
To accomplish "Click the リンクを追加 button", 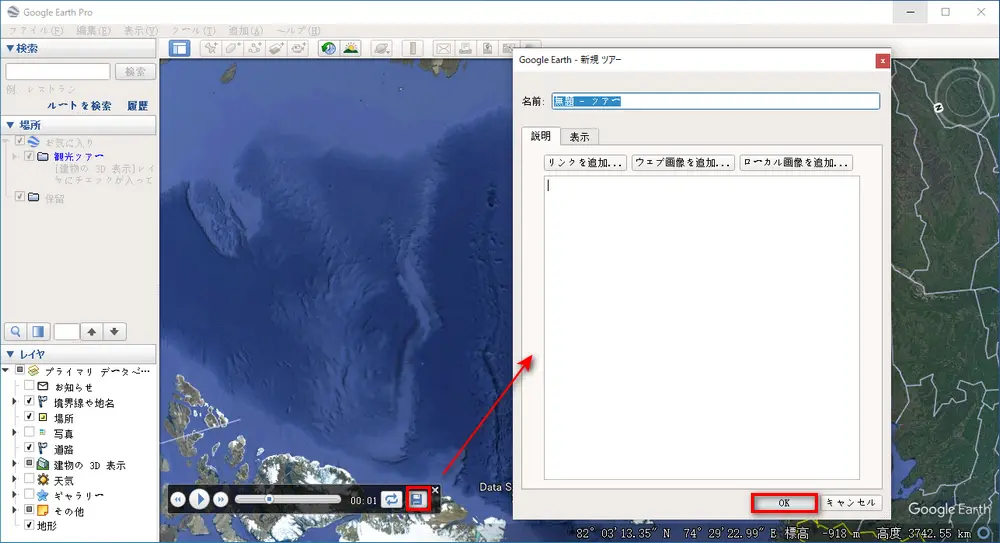I will (585, 162).
